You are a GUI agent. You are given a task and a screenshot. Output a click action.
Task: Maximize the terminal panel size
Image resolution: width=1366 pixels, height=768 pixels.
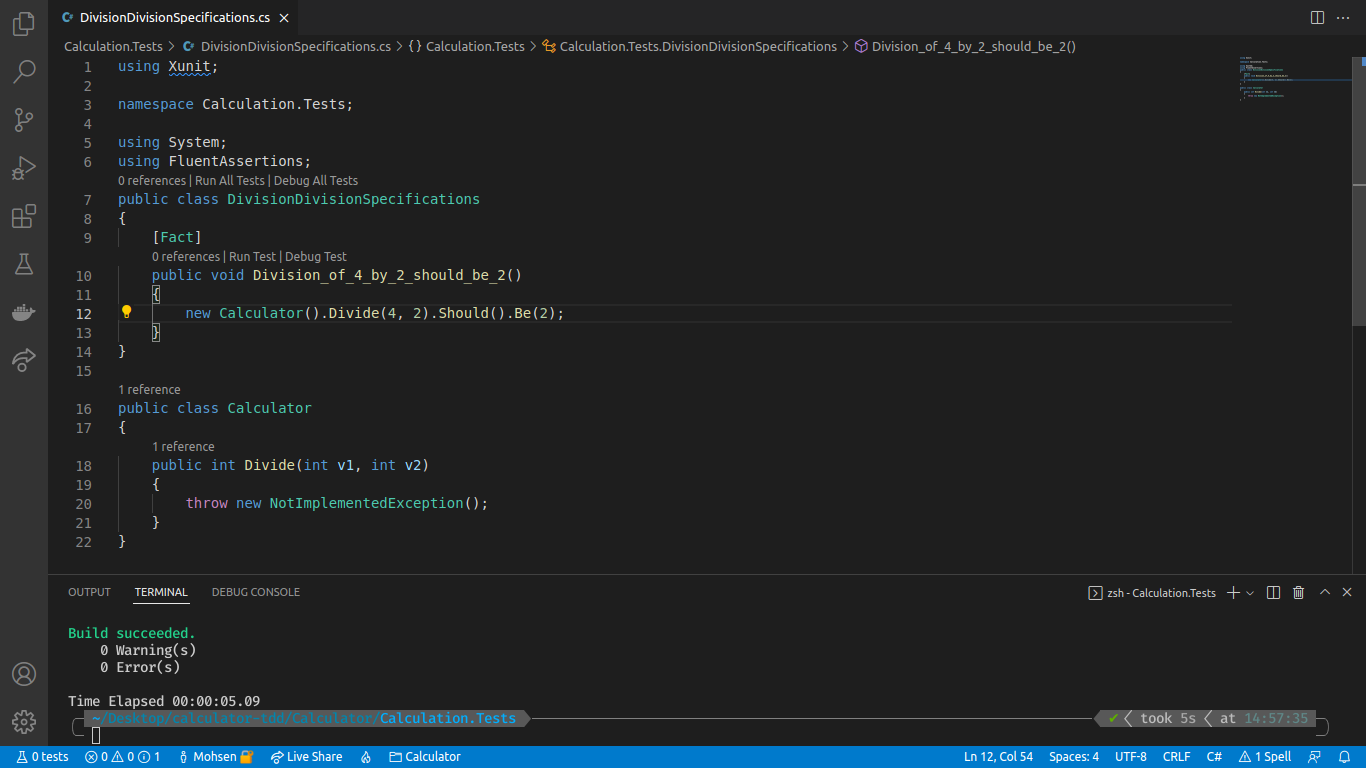(x=1324, y=593)
